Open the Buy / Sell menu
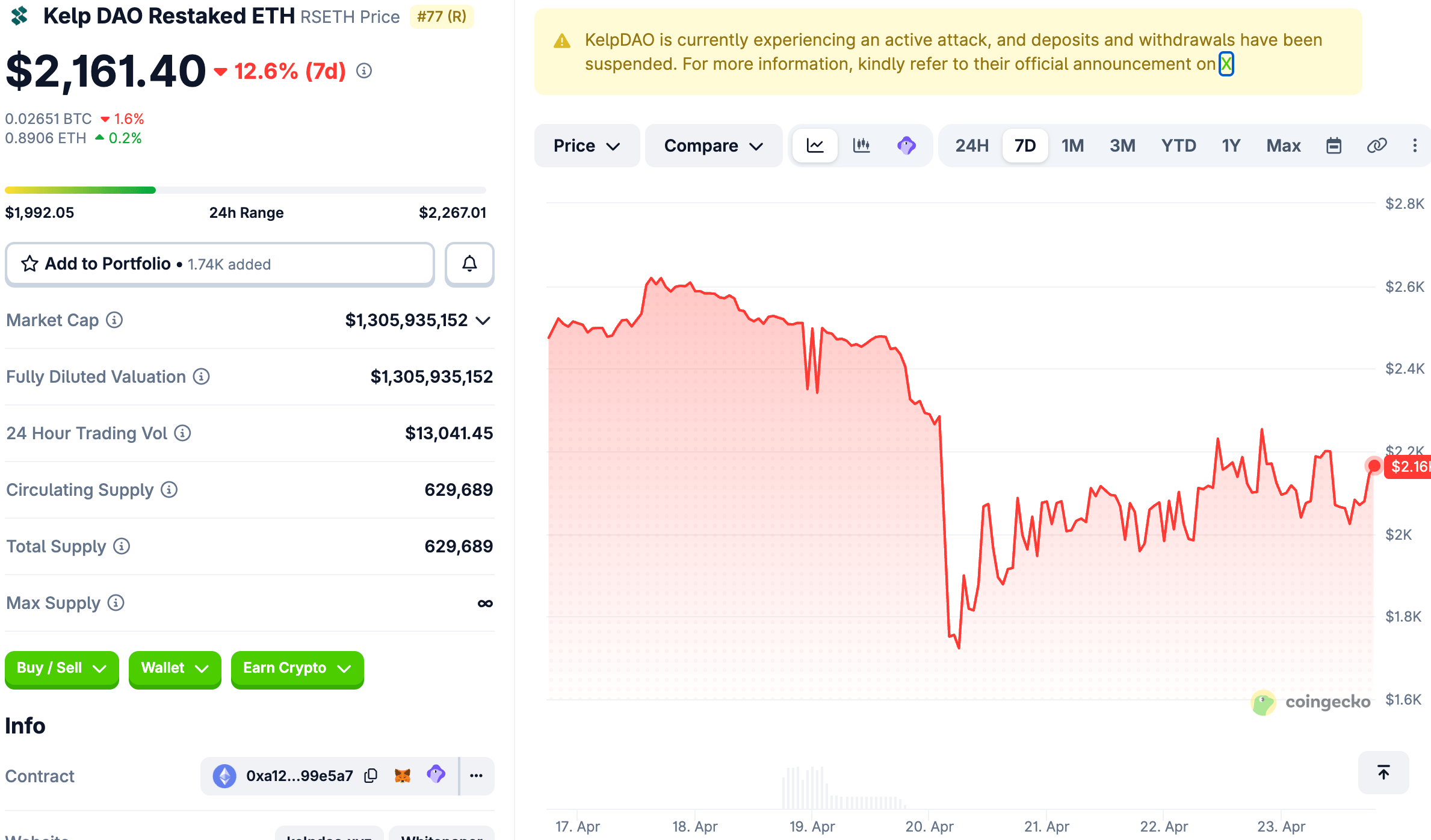 point(61,669)
